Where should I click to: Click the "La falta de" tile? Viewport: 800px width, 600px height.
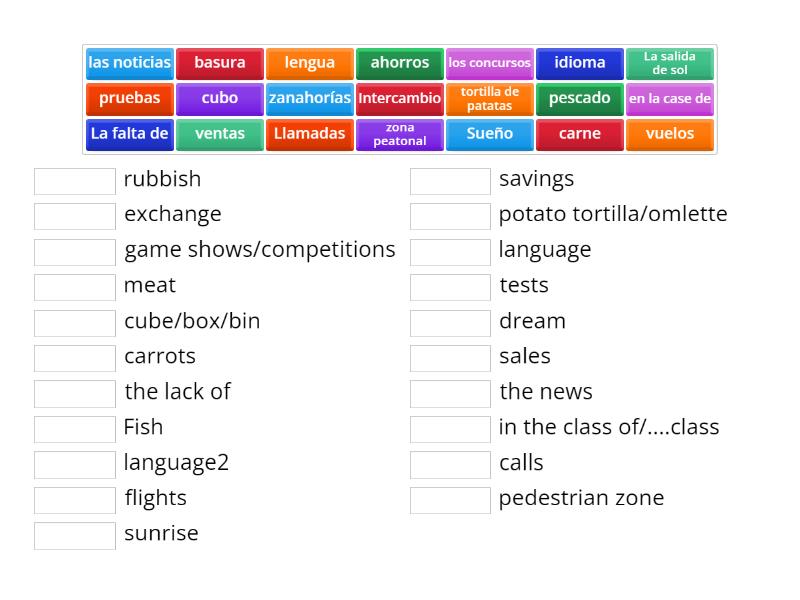pyautogui.click(x=129, y=134)
